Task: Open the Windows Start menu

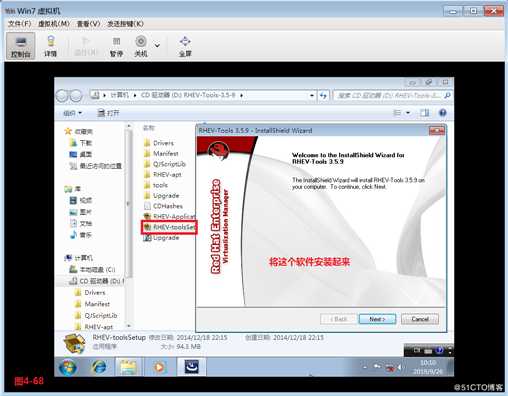Action: (x=68, y=367)
